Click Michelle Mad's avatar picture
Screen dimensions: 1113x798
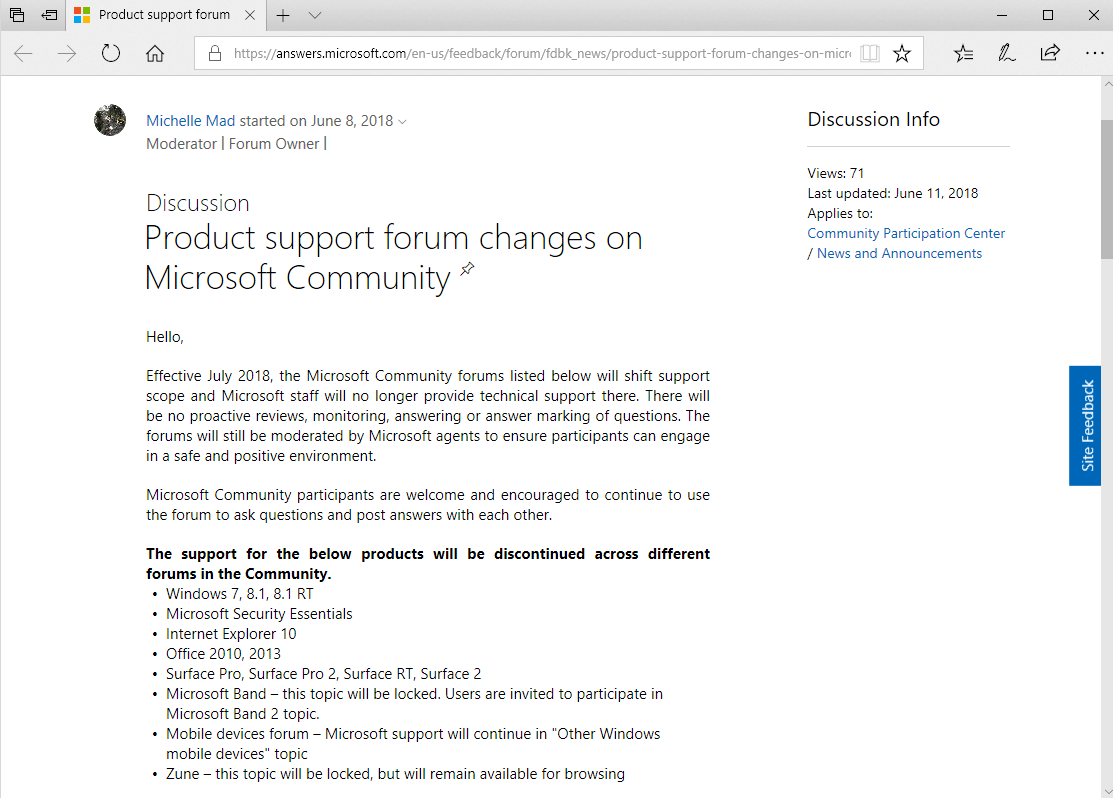pos(110,120)
